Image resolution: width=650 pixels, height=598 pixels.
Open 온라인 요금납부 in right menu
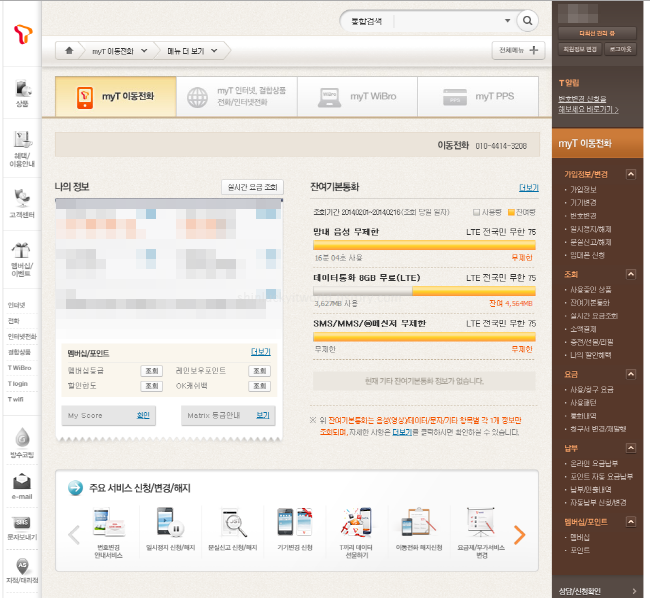point(594,463)
